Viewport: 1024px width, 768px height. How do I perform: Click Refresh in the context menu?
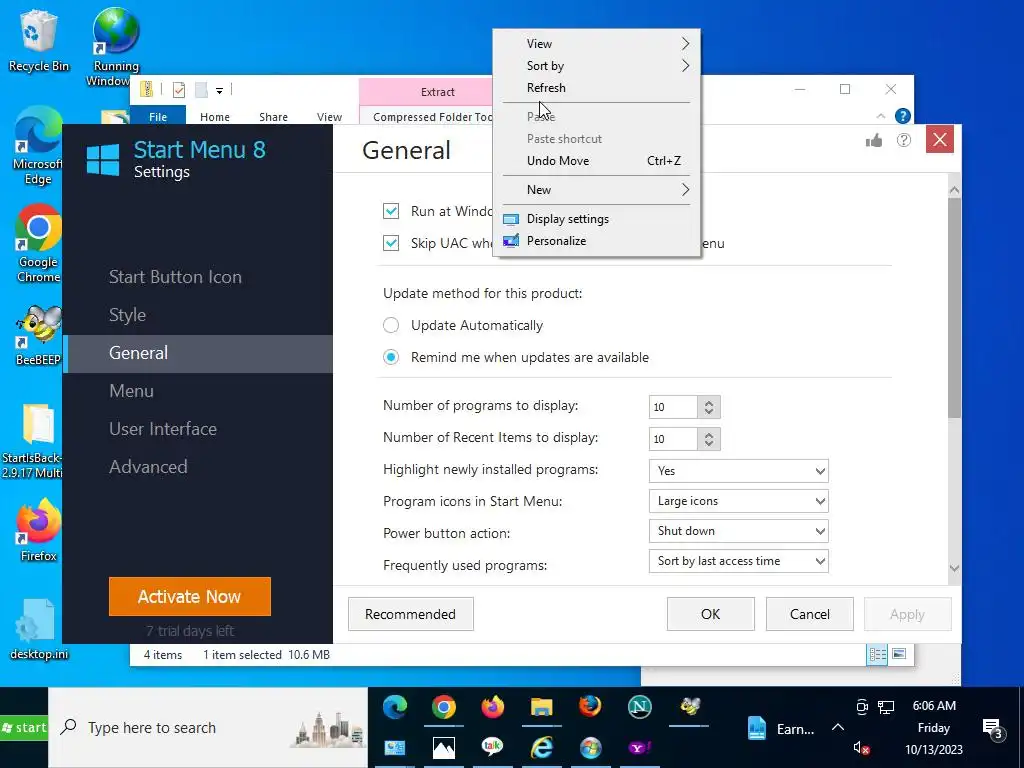[x=597, y=88]
